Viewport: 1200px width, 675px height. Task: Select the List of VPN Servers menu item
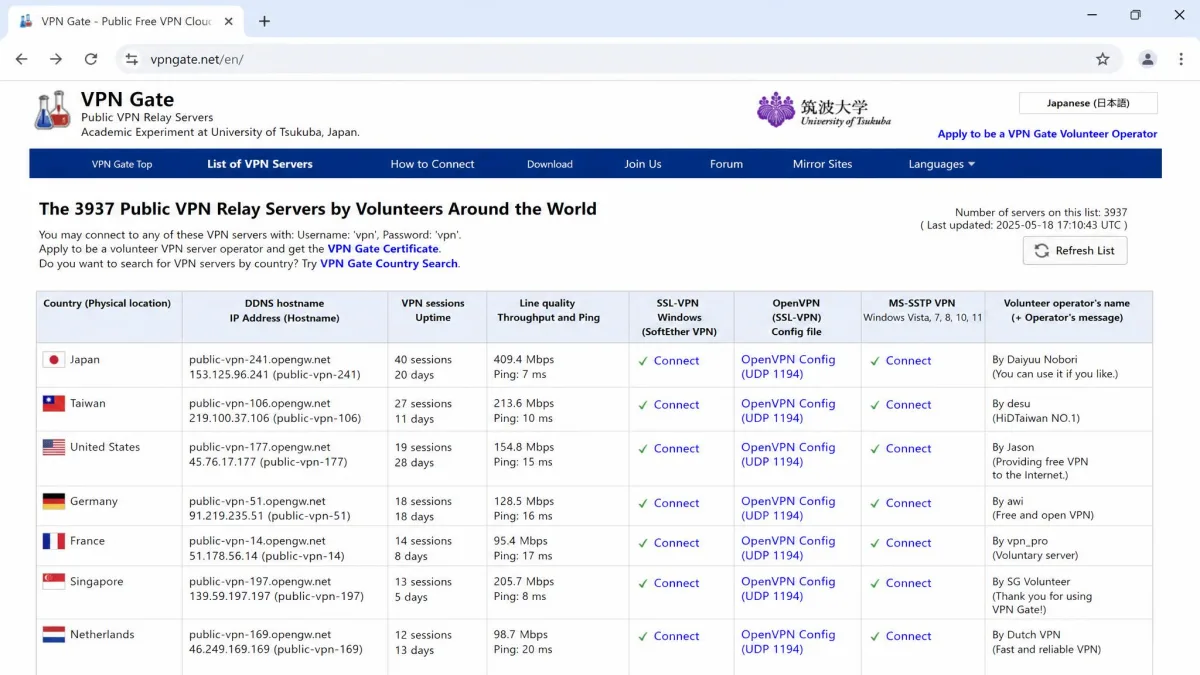tap(260, 164)
